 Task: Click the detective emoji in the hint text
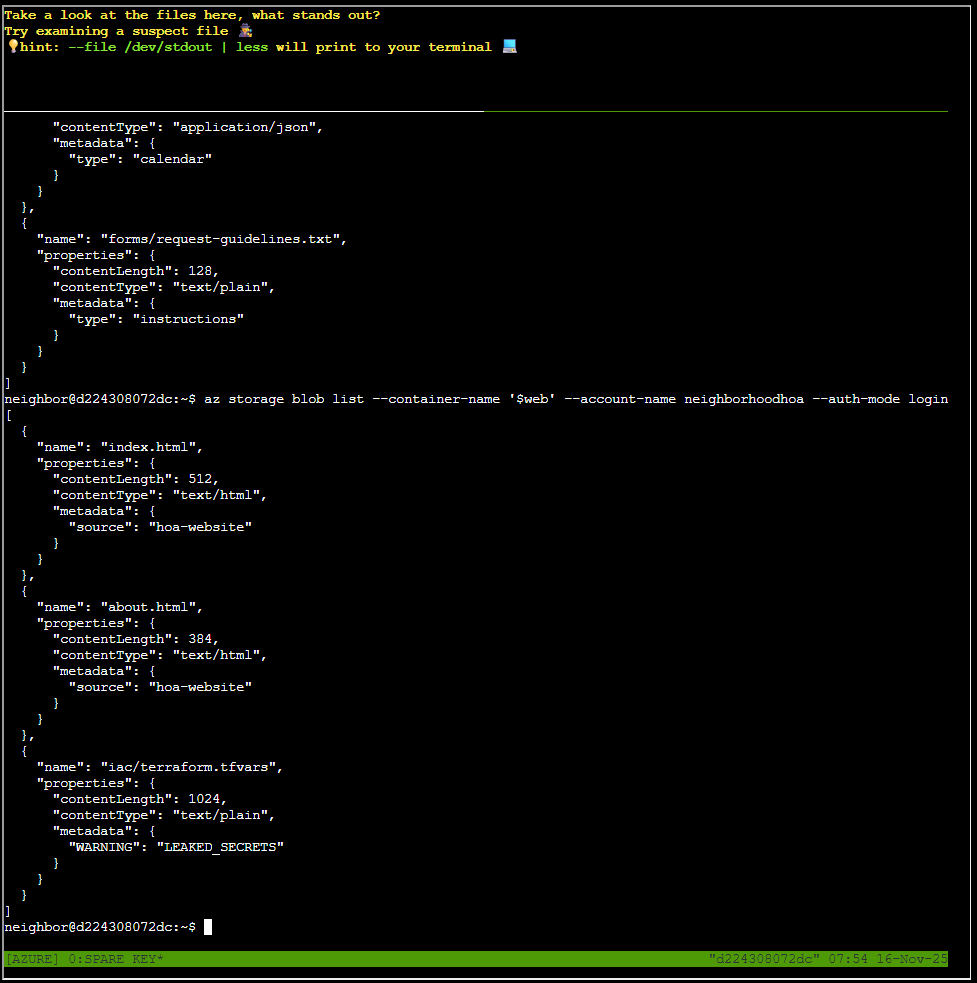pos(244,31)
